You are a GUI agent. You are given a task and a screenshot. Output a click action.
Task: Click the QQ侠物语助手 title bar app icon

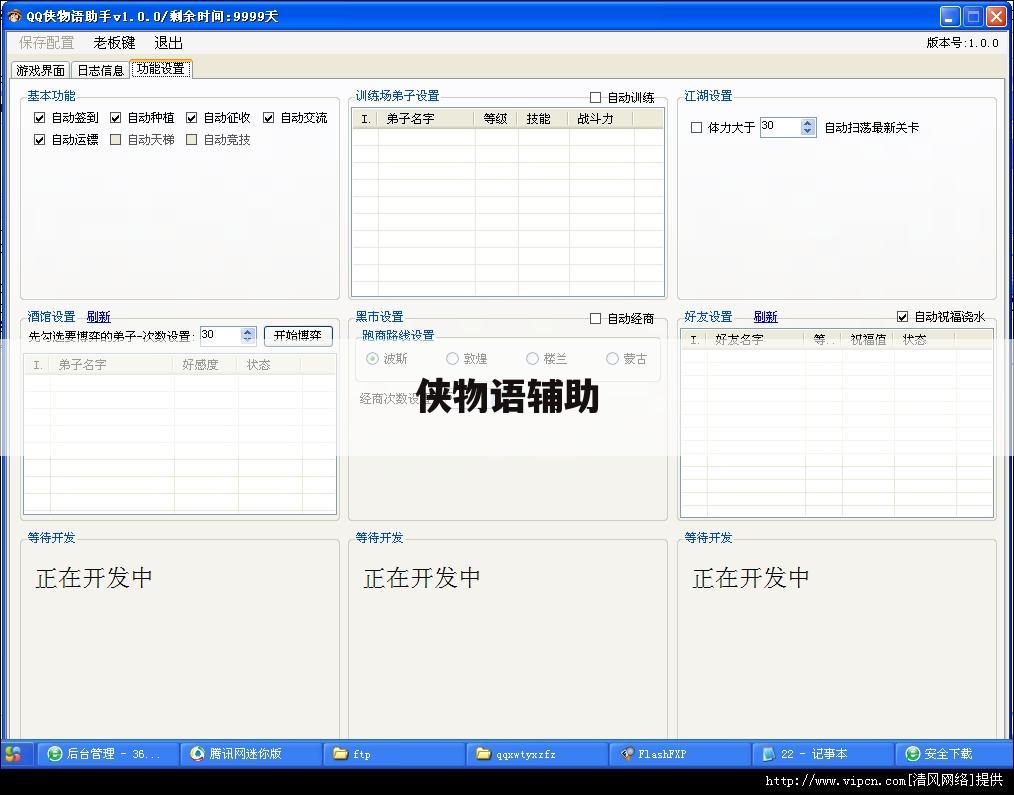(x=14, y=16)
